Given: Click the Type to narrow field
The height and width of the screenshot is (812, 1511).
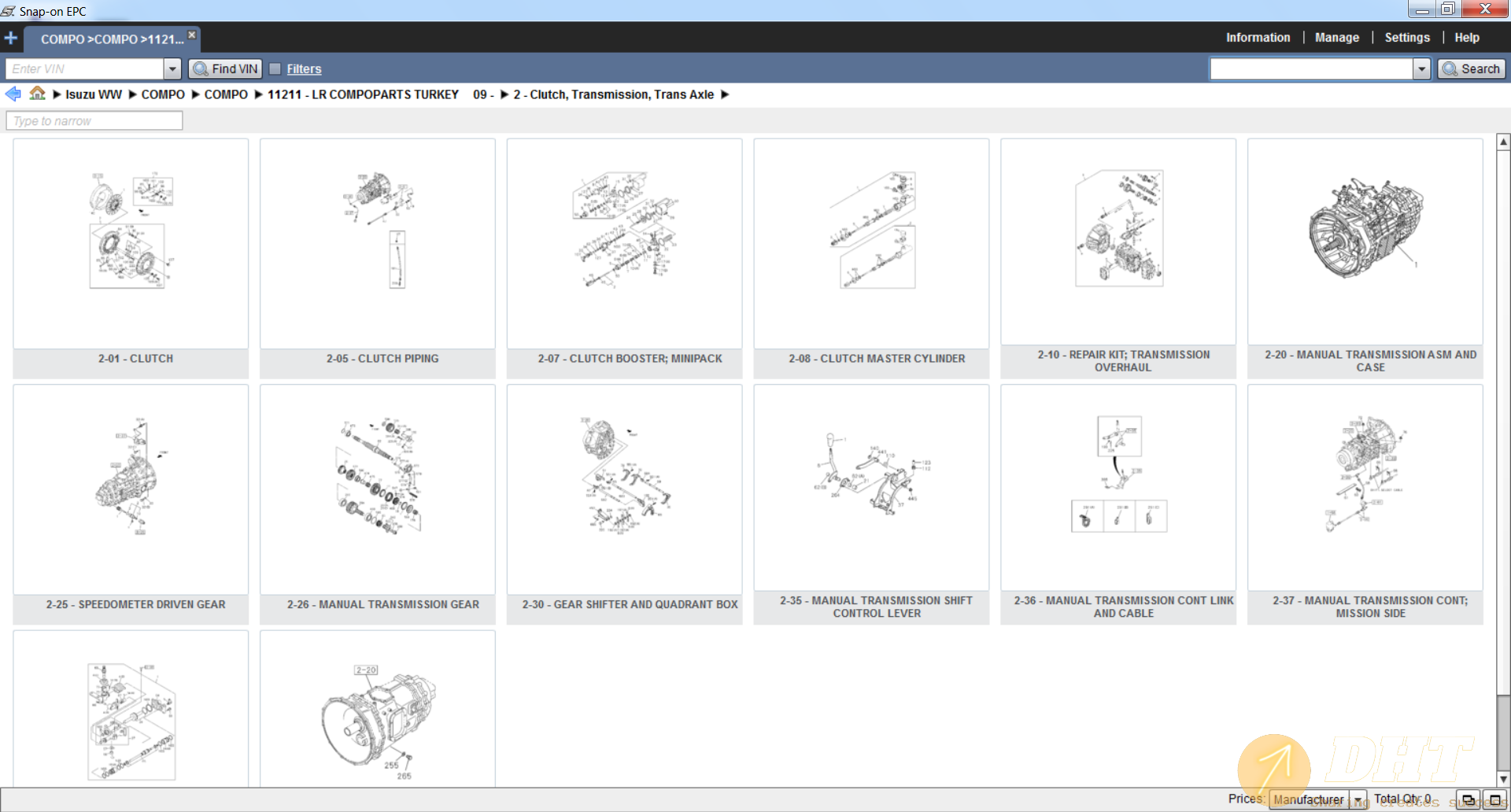Looking at the screenshot, I should coord(94,120).
